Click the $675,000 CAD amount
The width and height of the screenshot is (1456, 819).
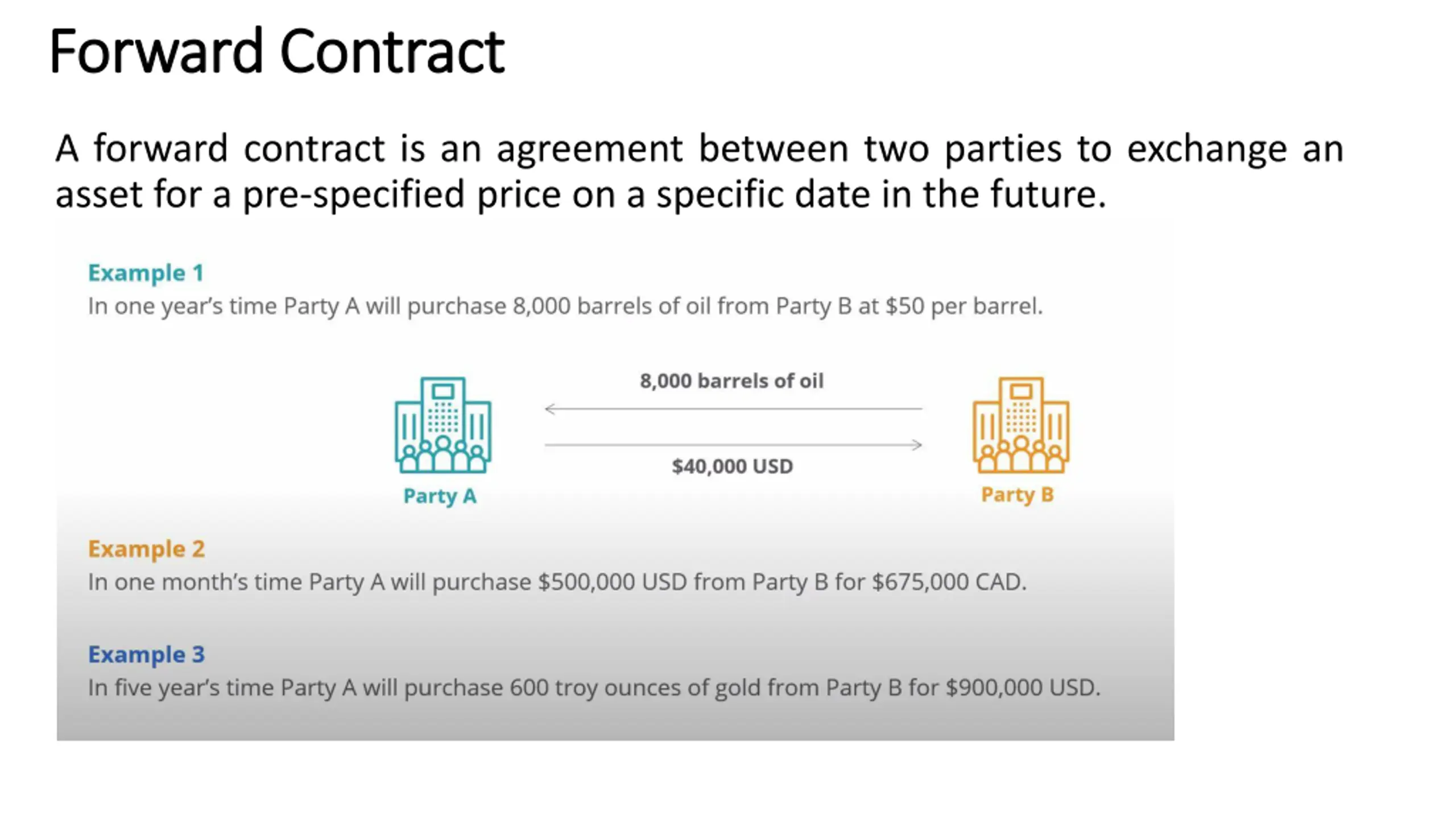point(949,582)
